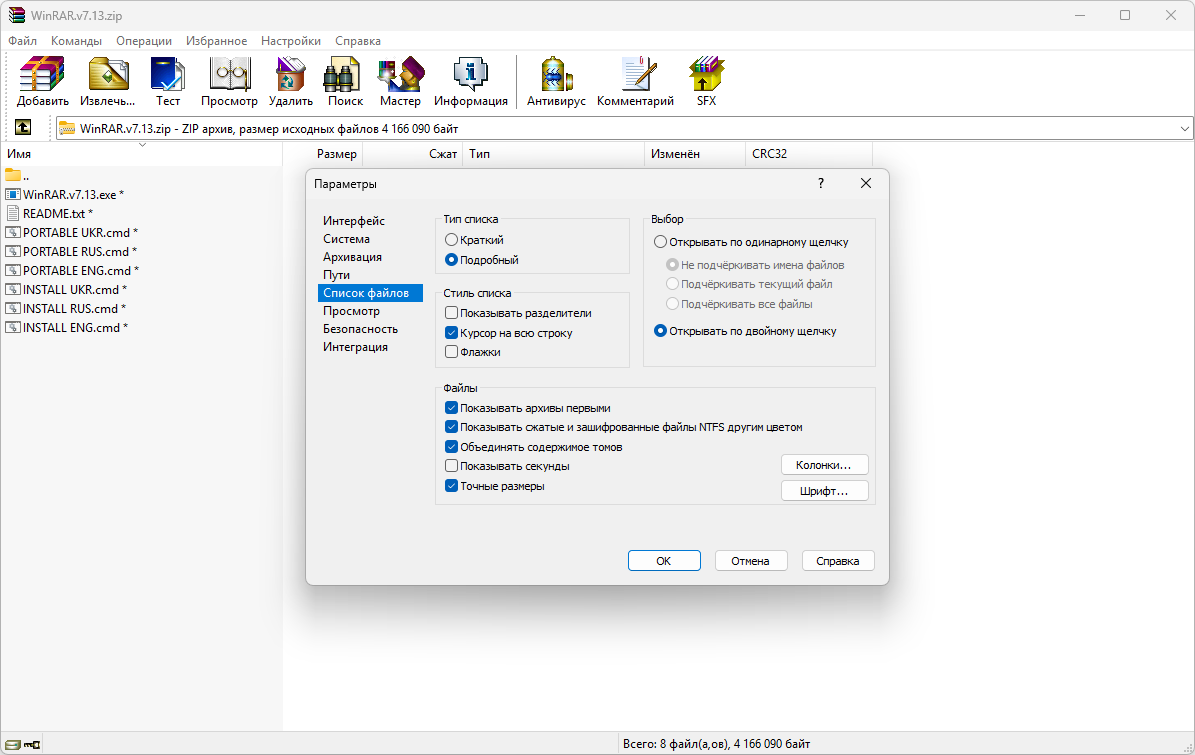Click the Справка button in the dialog
The image size is (1195, 755).
[x=838, y=561]
